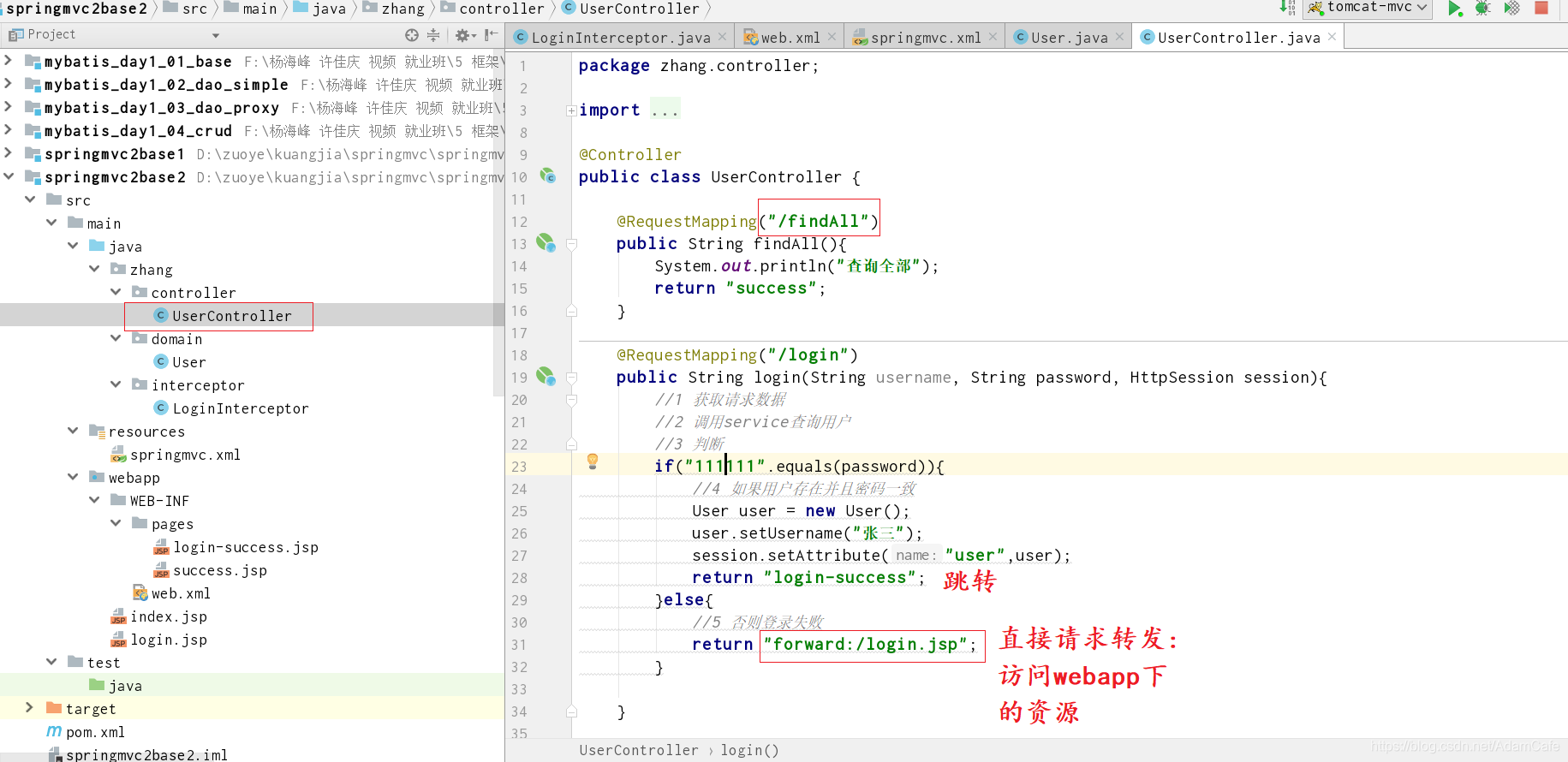Viewport: 1568px width, 762px height.
Task: Click line number 23 in the gutter
Action: click(519, 467)
